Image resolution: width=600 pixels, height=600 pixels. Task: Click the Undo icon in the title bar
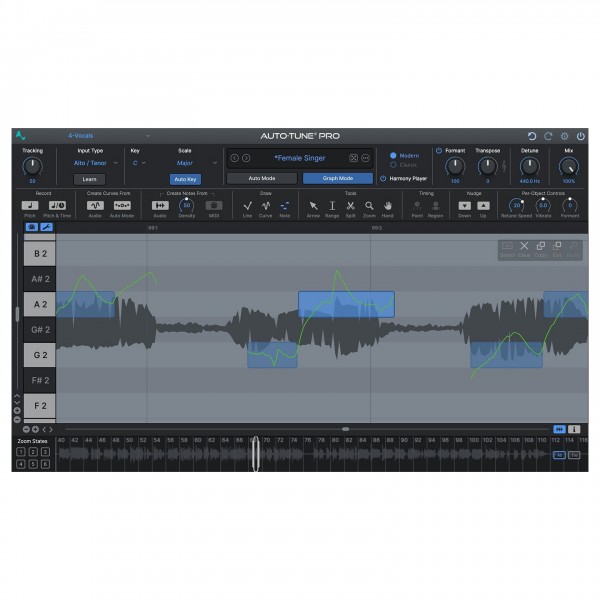532,136
